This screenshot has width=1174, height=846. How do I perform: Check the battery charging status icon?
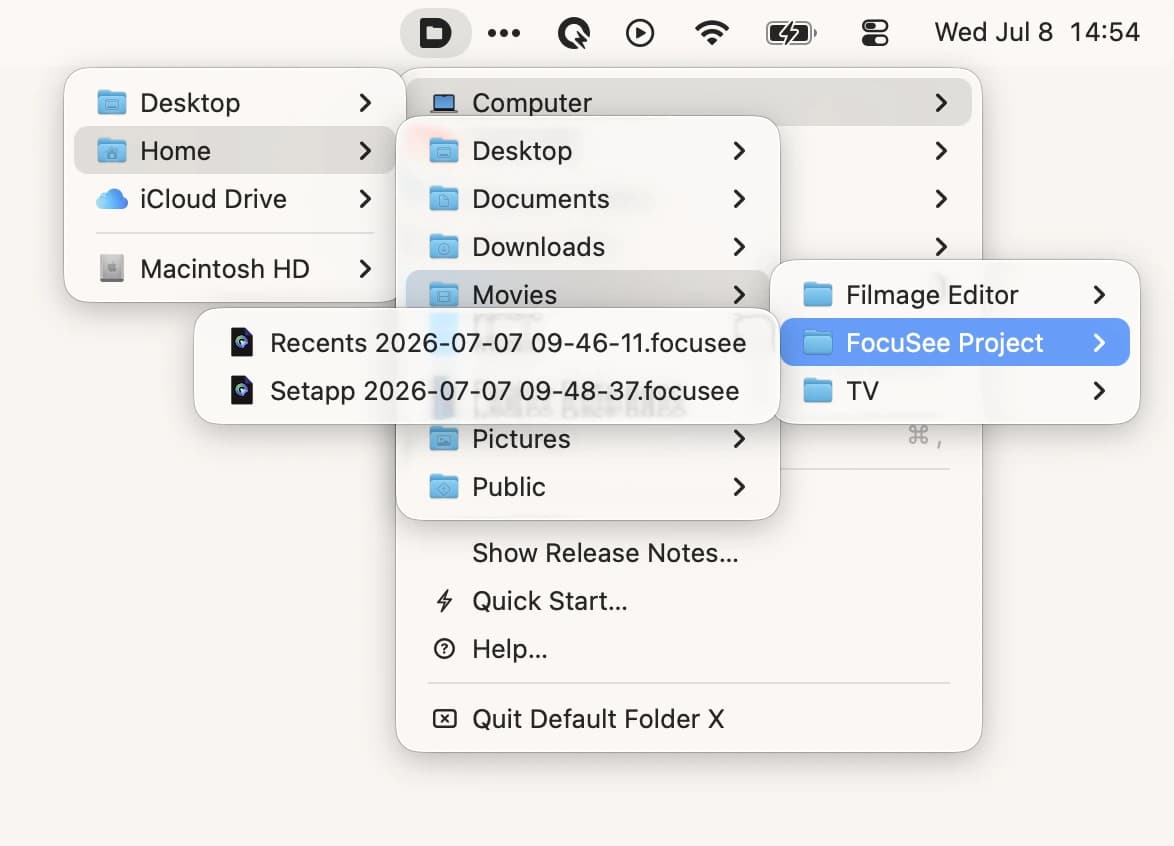coord(791,33)
